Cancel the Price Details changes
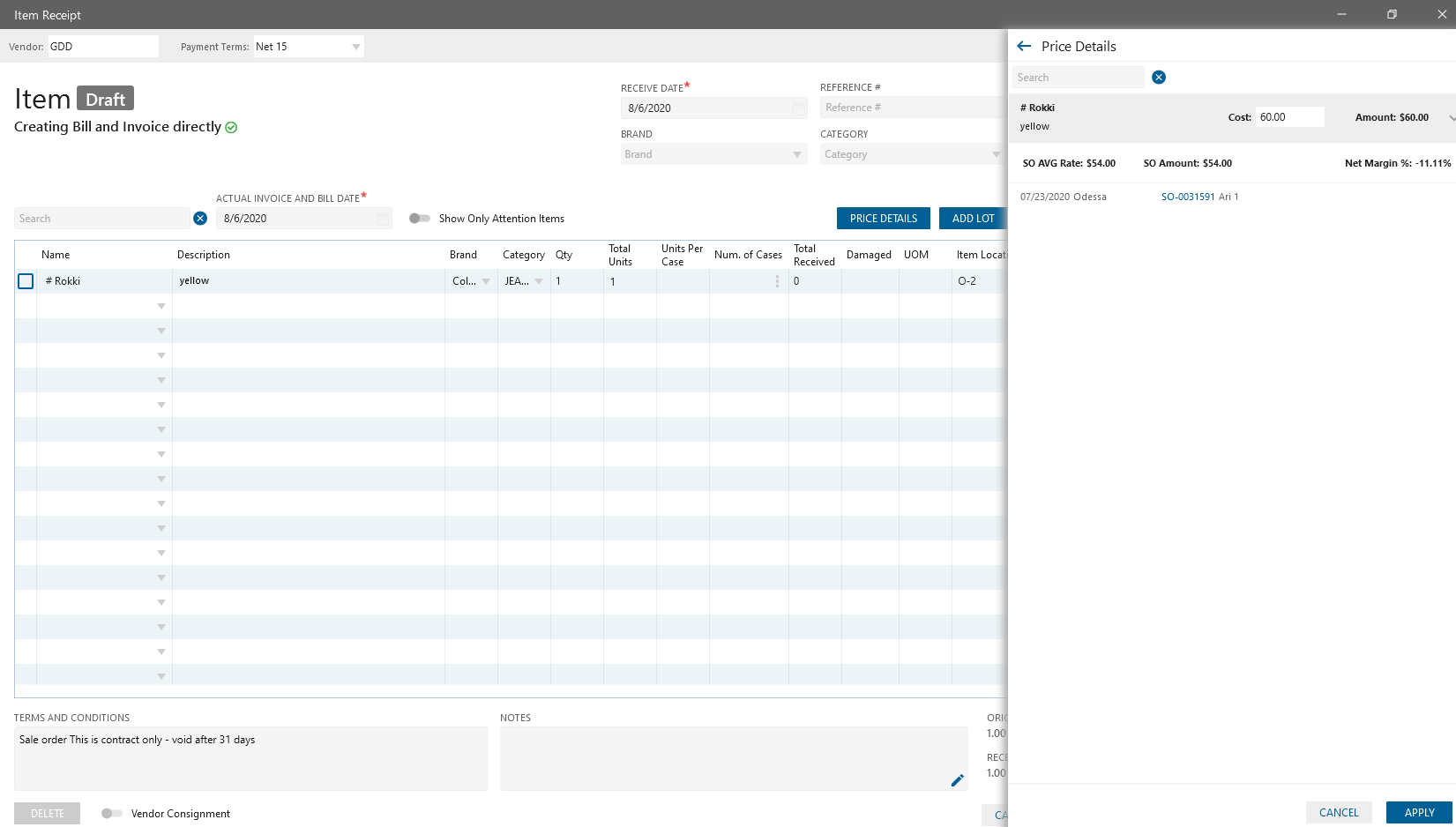The width and height of the screenshot is (1456, 827). click(x=1339, y=813)
